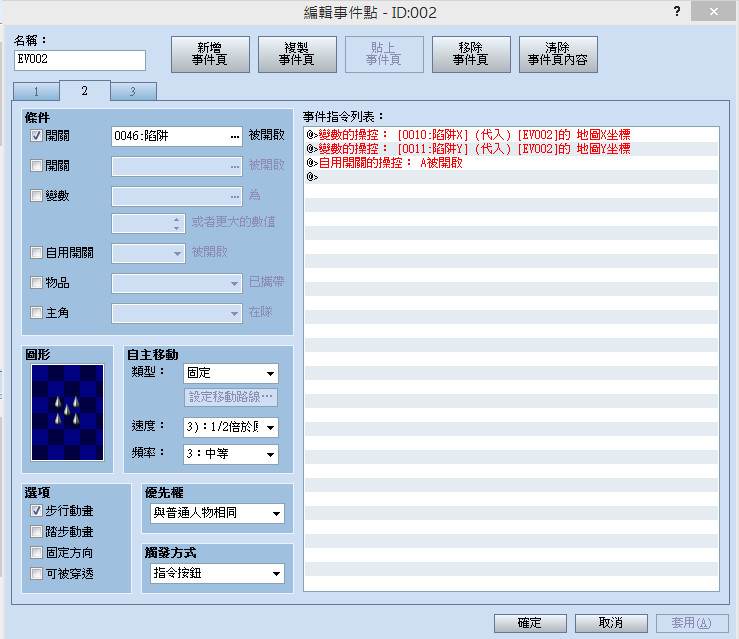Open the 物品 item dropdown
This screenshot has width=739, height=639.
(x=177, y=283)
